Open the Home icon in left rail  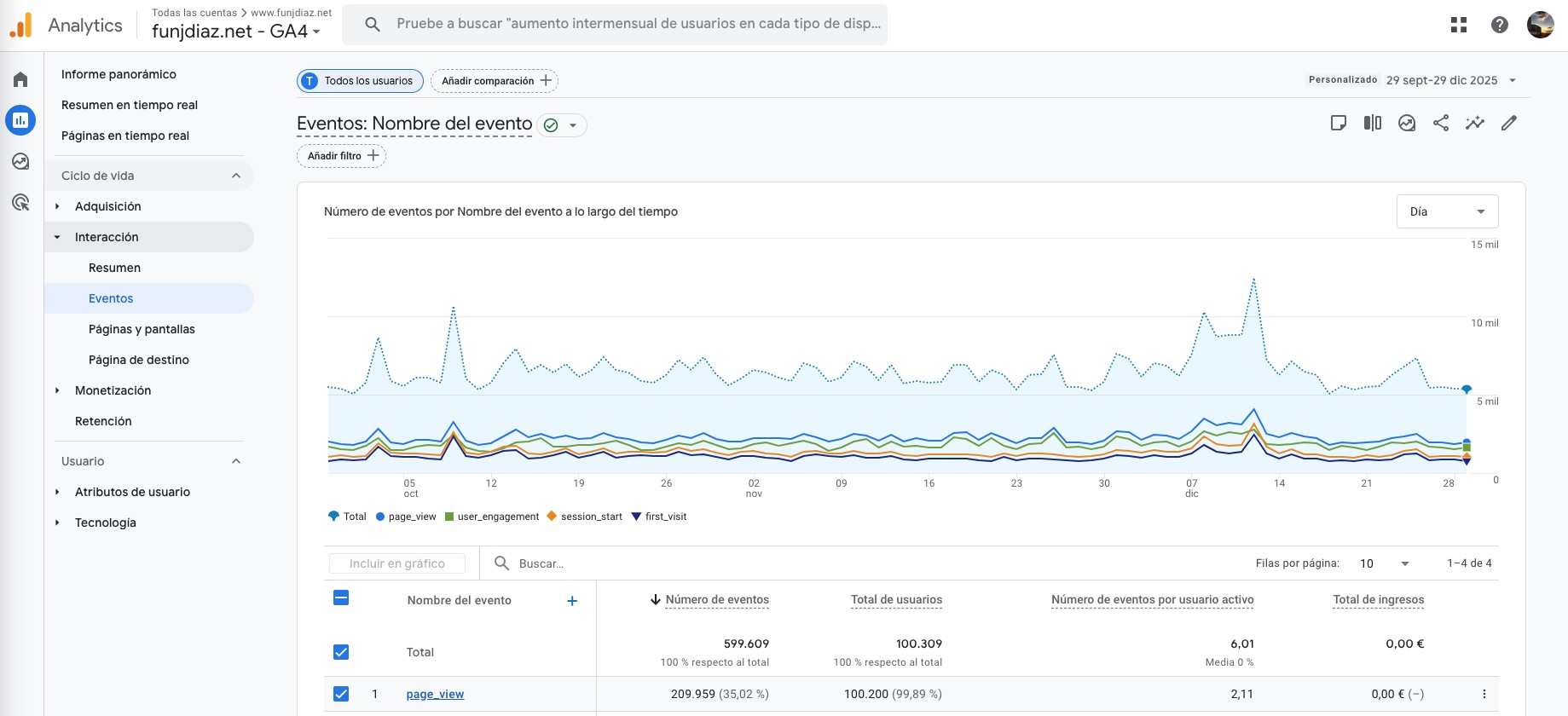pyautogui.click(x=20, y=79)
